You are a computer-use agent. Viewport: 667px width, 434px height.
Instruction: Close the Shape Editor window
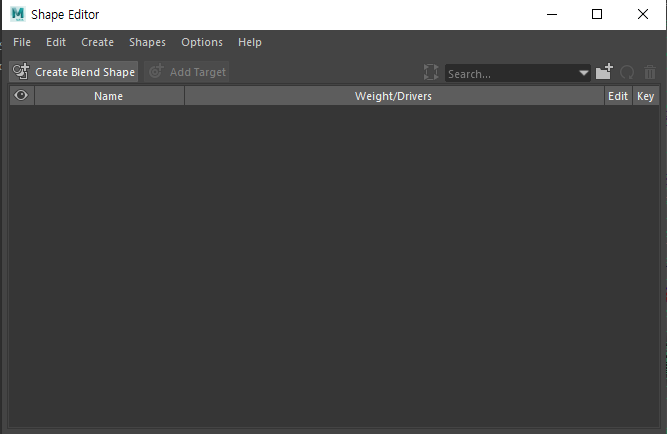pyautogui.click(x=643, y=14)
